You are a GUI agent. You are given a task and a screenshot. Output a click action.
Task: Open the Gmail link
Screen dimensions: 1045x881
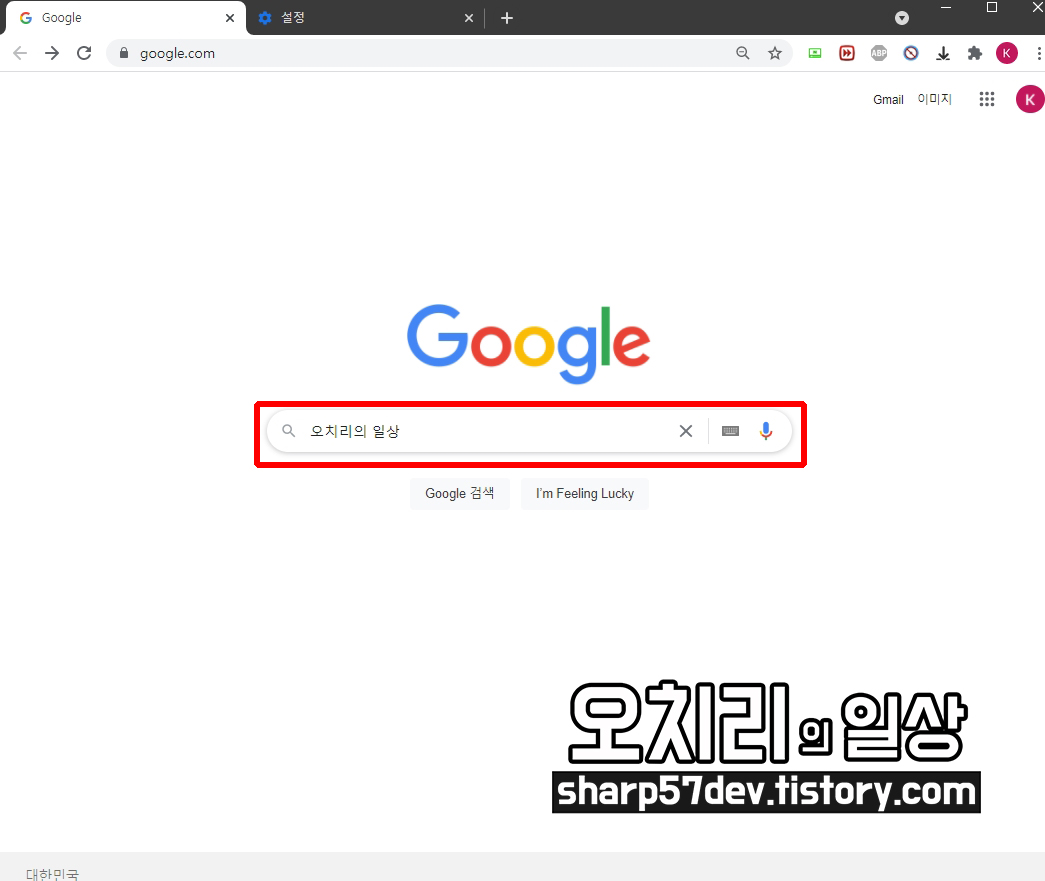(888, 99)
